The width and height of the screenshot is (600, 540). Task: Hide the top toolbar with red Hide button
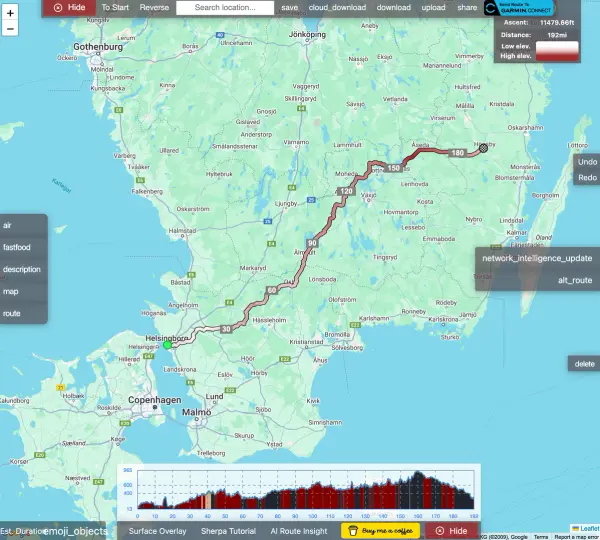[x=69, y=7]
